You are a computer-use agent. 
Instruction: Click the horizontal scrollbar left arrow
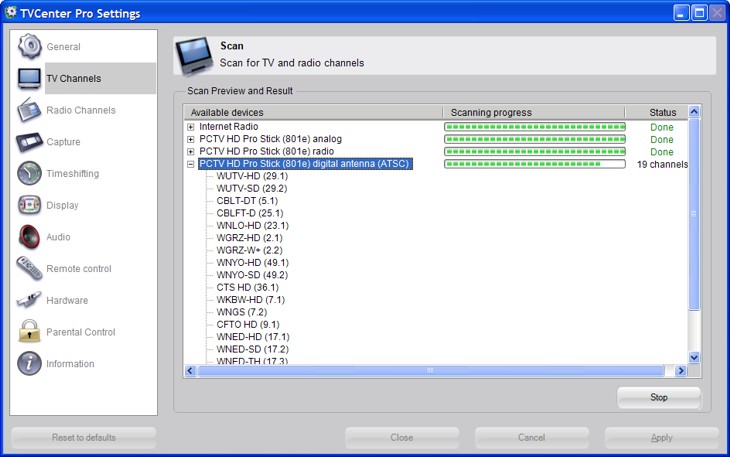(x=190, y=370)
